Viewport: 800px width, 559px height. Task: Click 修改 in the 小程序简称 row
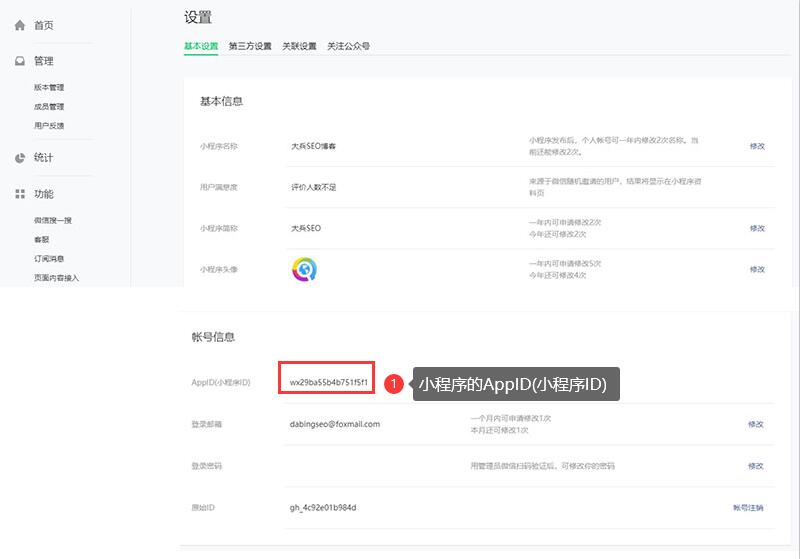757,228
